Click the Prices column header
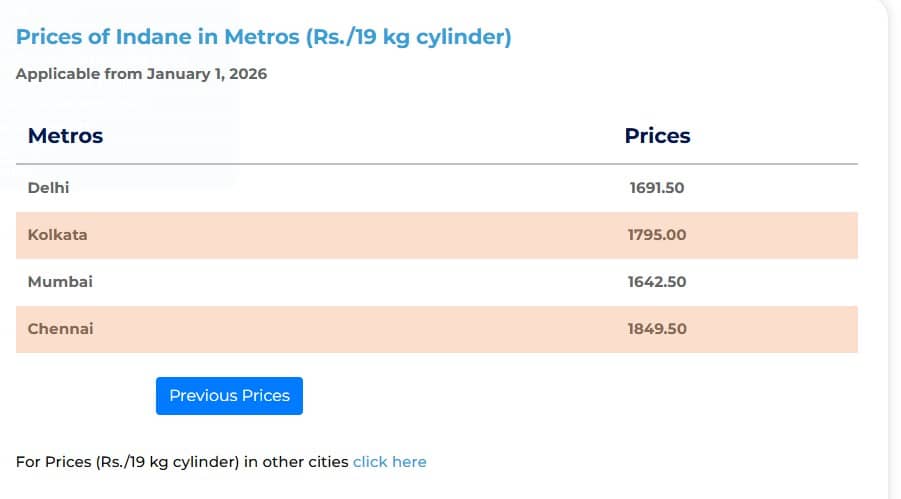 point(657,136)
